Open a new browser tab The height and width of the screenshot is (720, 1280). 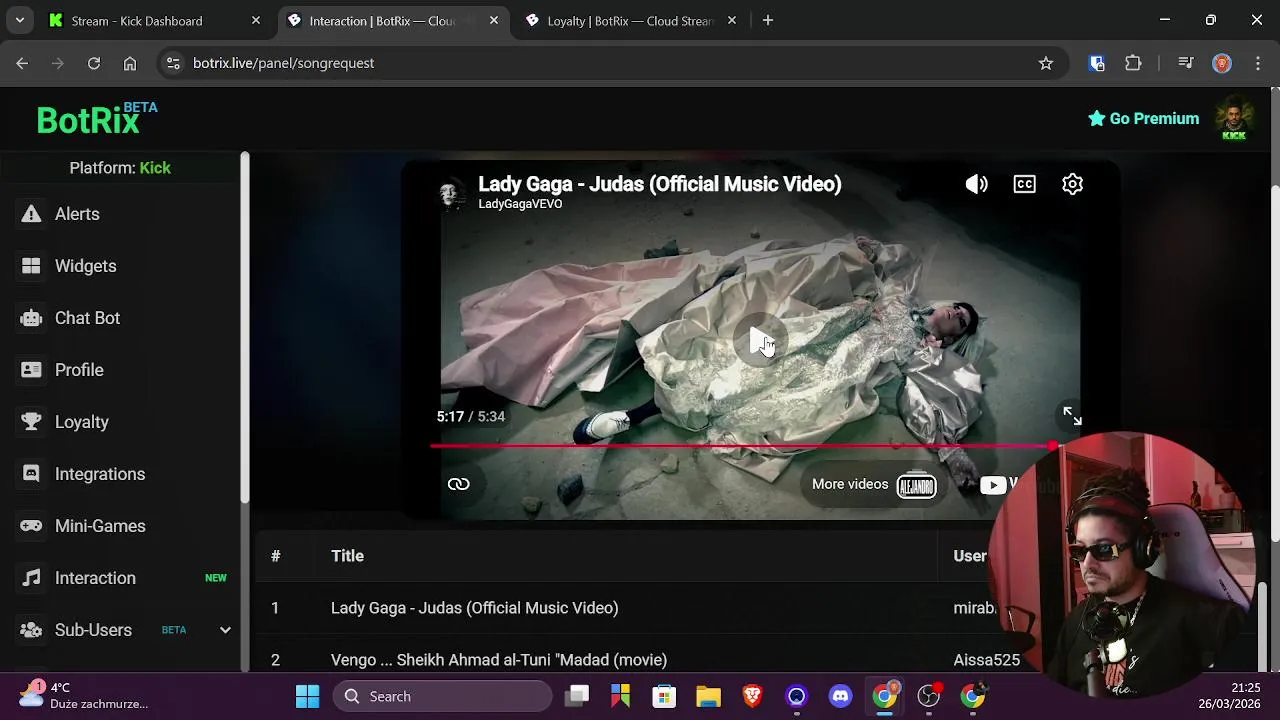pos(768,20)
